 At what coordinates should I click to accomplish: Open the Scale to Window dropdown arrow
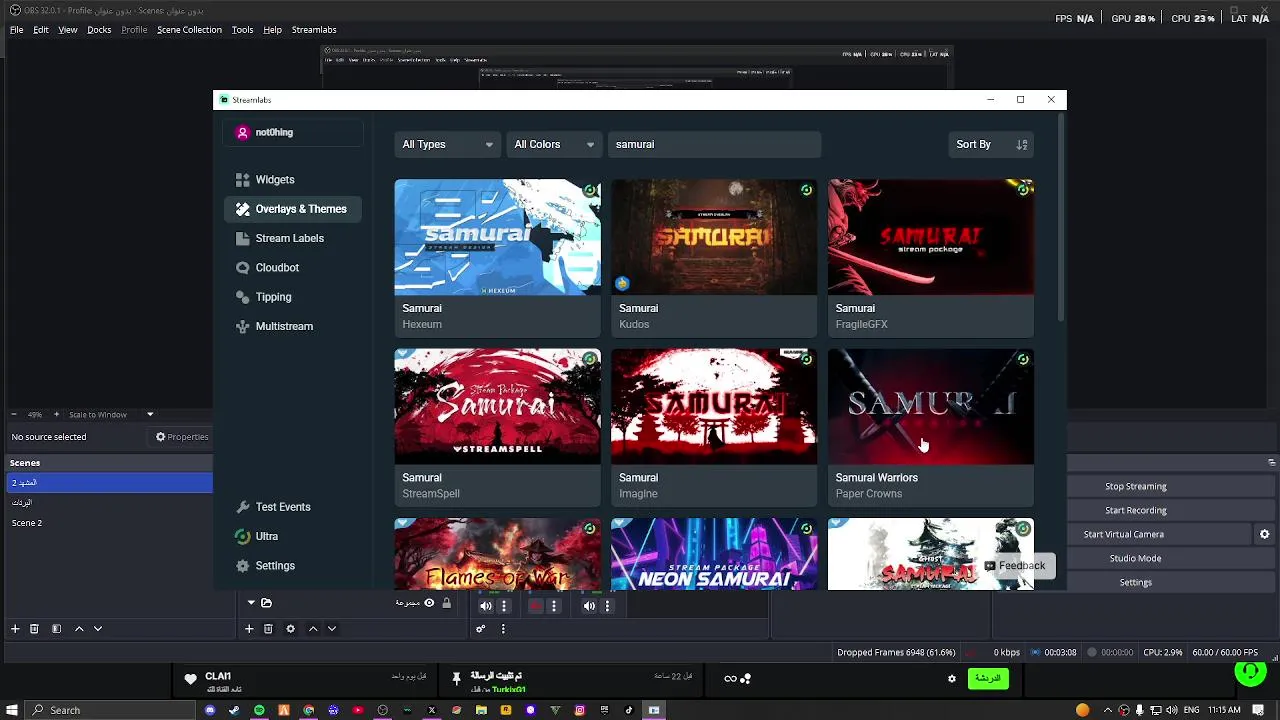(x=150, y=414)
